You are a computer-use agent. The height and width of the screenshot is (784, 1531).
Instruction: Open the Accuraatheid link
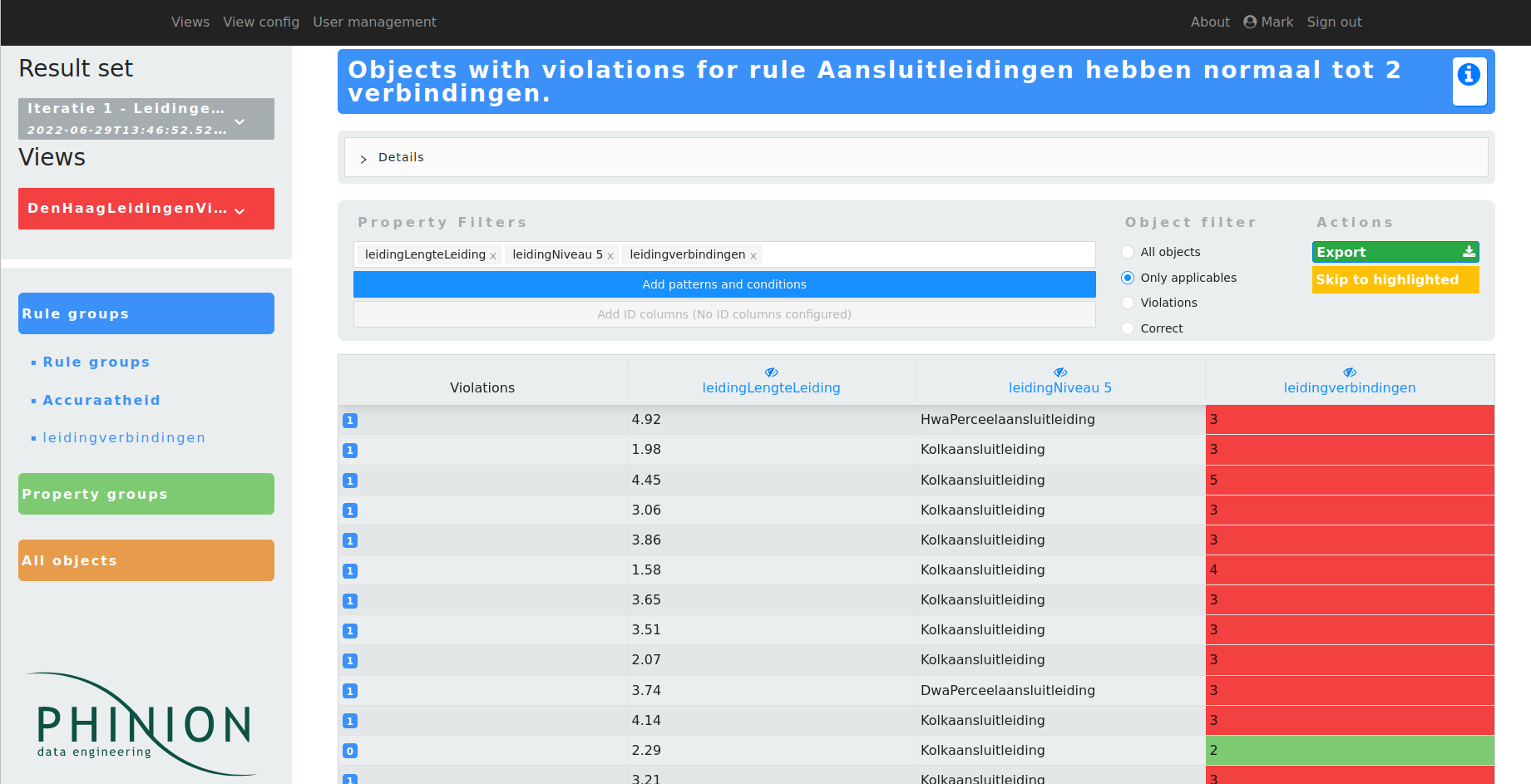[101, 400]
